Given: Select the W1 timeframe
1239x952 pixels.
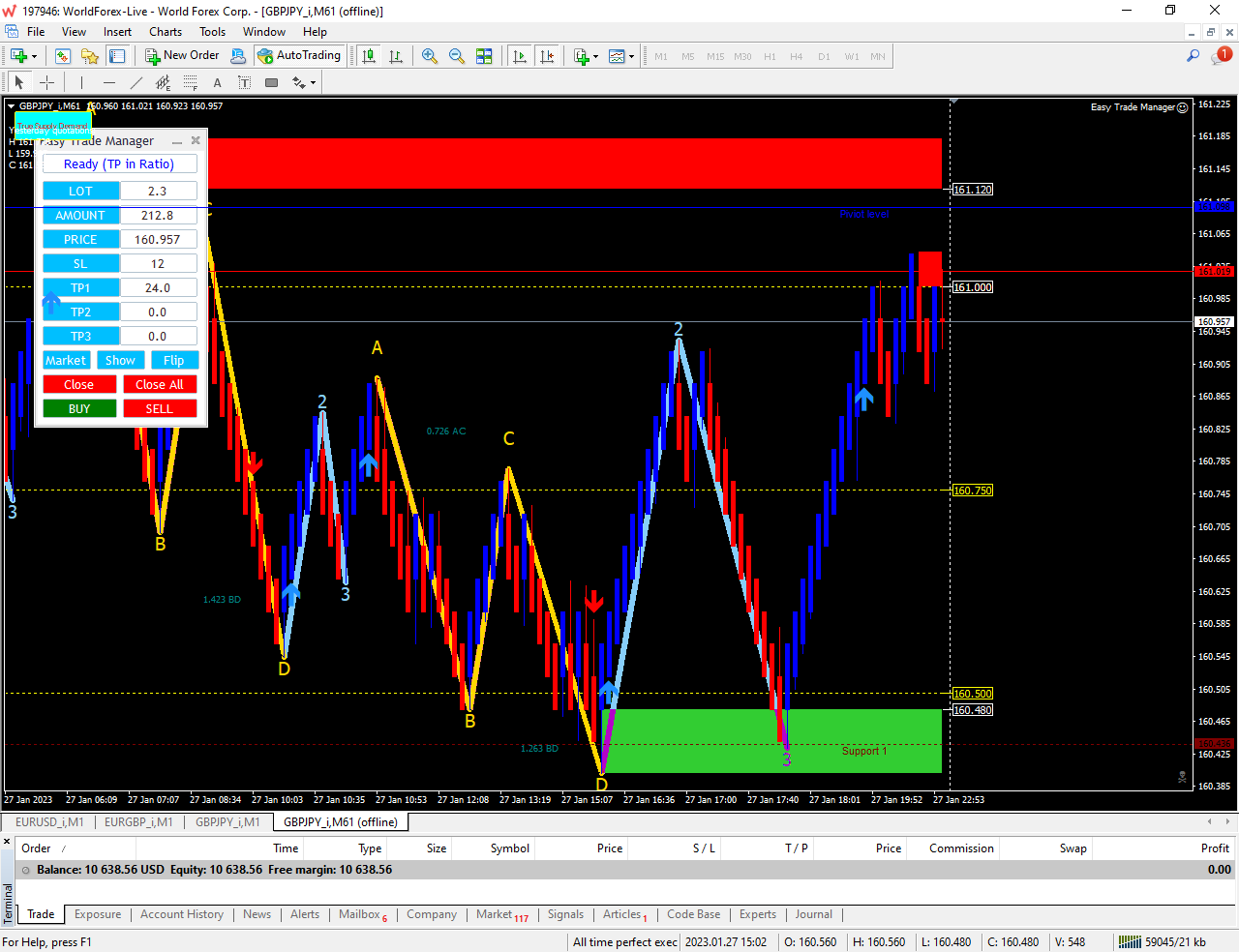Looking at the screenshot, I should click(x=851, y=56).
